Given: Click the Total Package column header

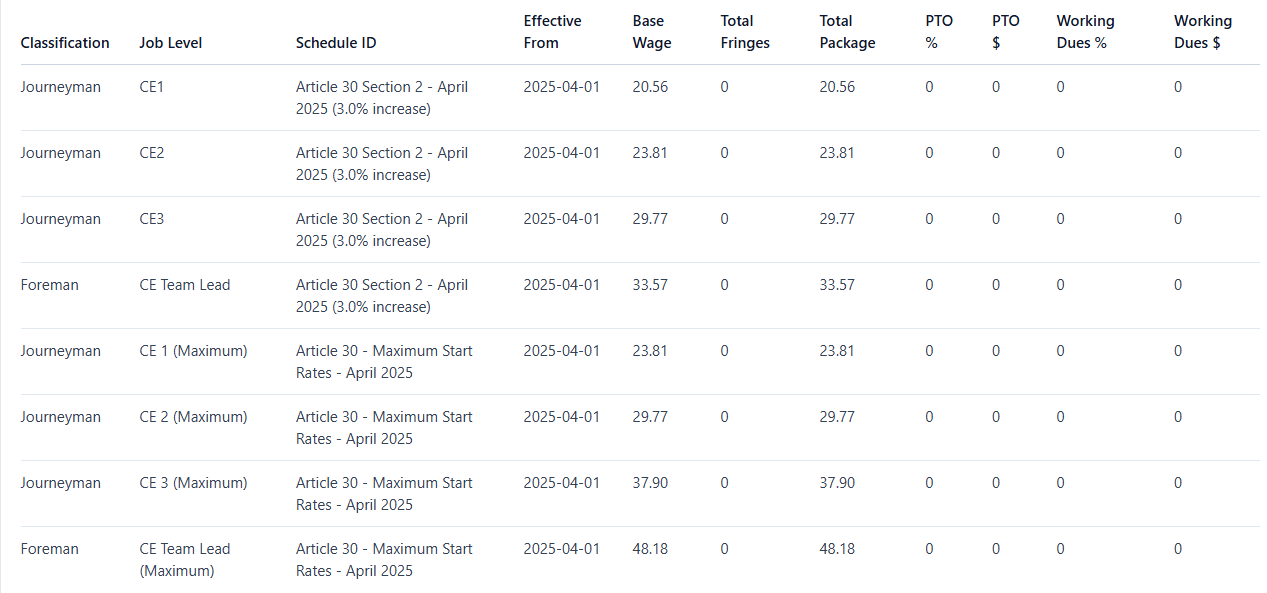Looking at the screenshot, I should (847, 32).
